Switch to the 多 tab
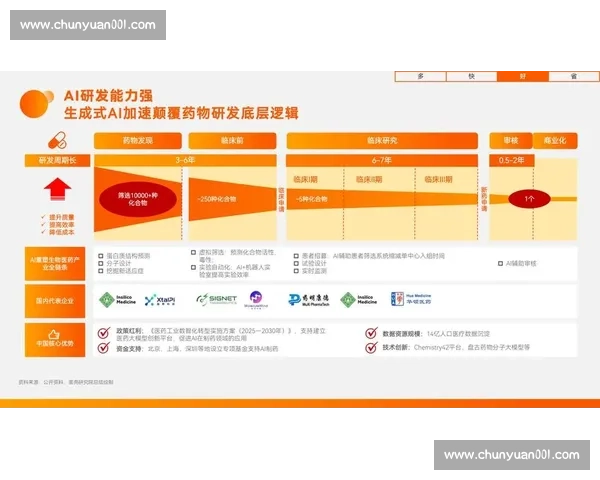 point(421,77)
